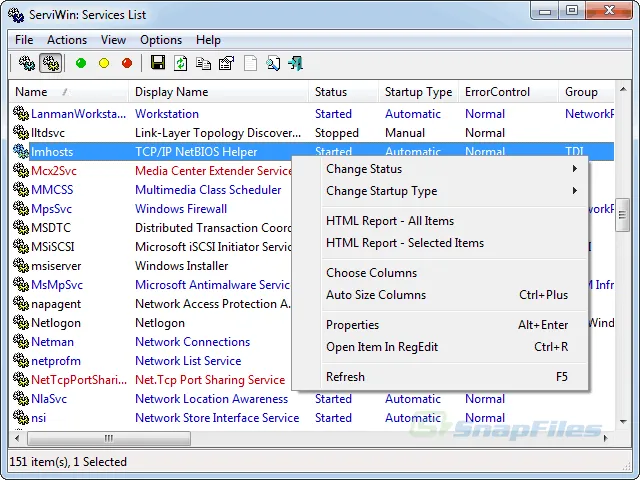640x480 pixels.
Task: Save selected items with the floppy icon
Action: [158, 63]
